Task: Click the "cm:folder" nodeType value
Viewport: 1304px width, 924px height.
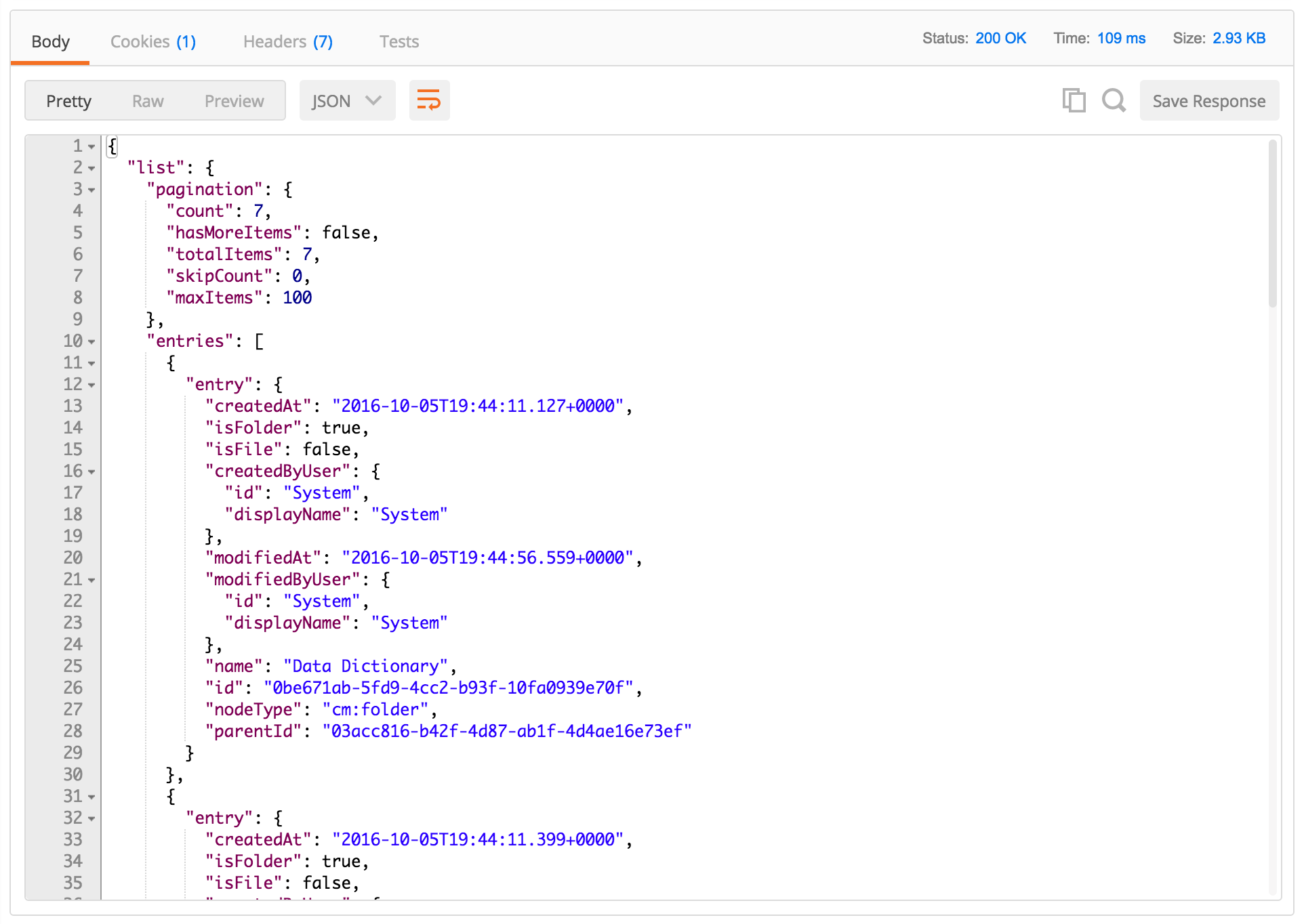Action: coord(375,709)
